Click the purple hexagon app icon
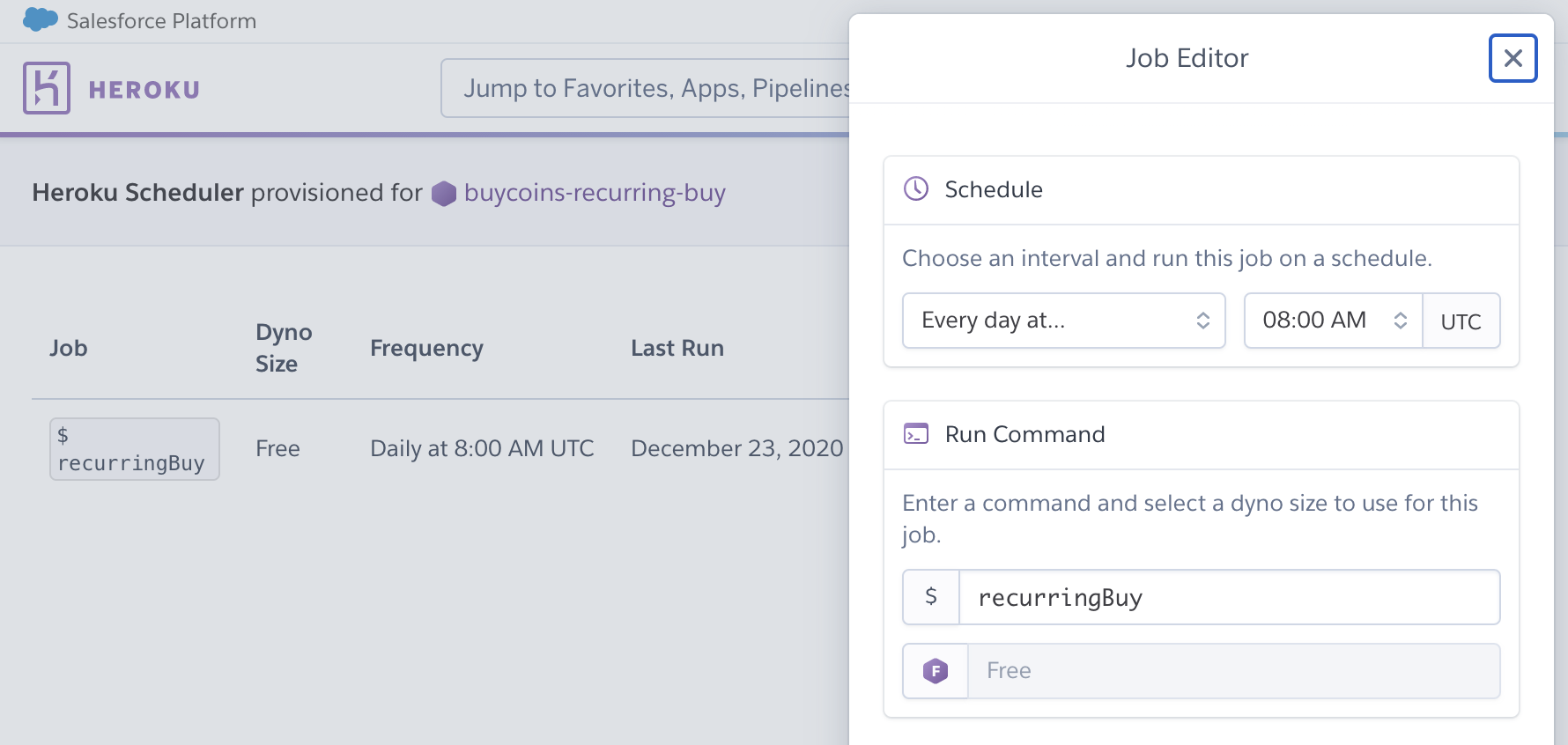 click(x=444, y=193)
